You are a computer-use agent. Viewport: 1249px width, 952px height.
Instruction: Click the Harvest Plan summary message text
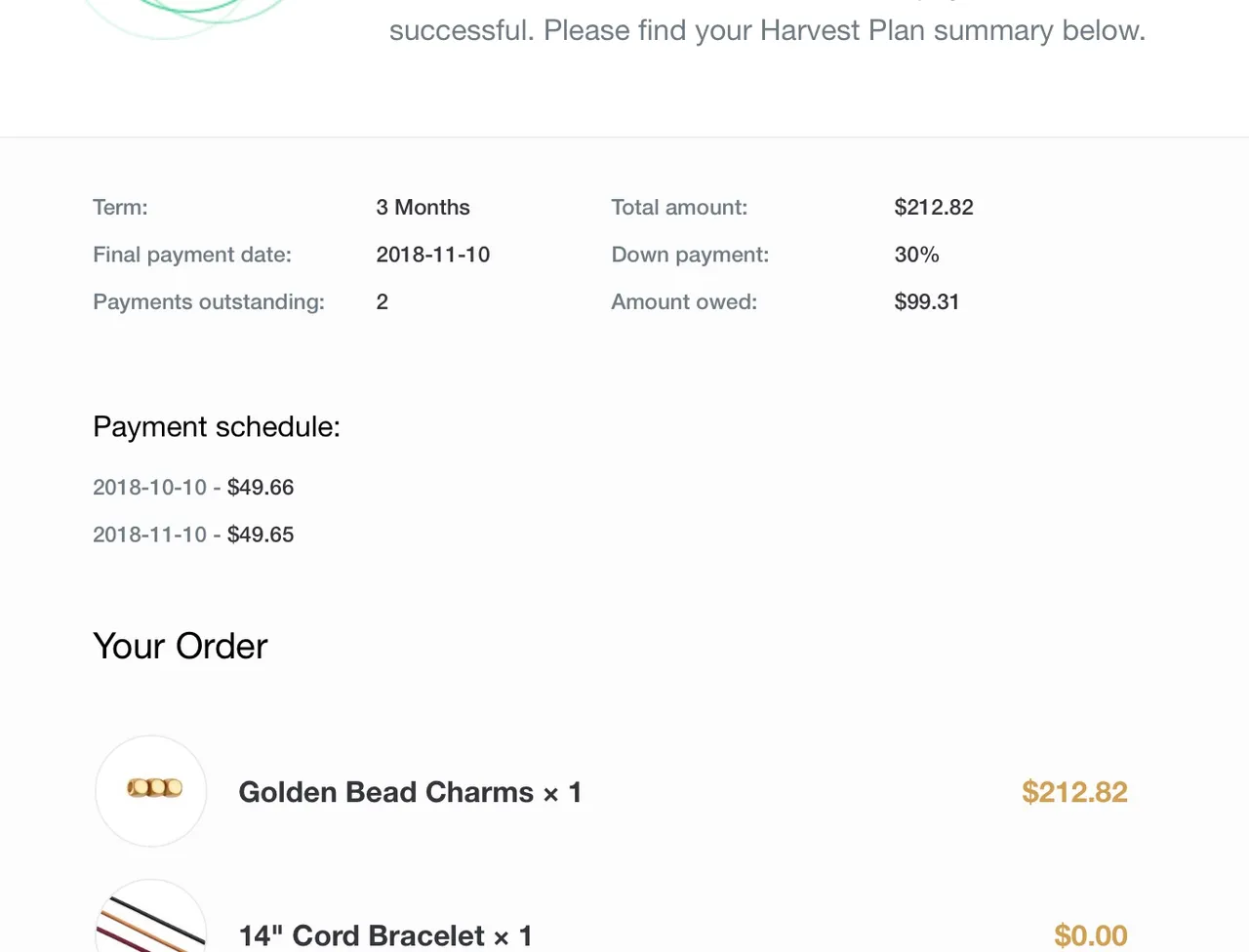point(767,30)
